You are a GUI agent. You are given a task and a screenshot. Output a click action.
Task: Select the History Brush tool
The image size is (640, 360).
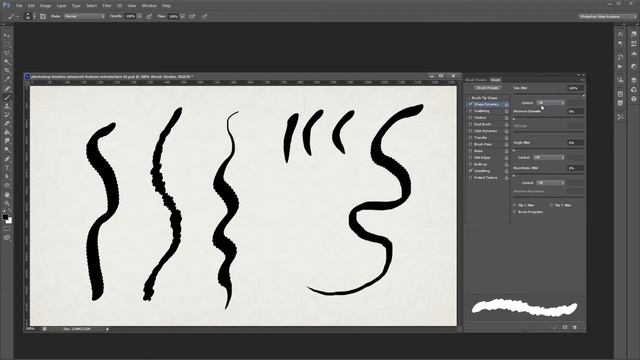click(x=7, y=115)
